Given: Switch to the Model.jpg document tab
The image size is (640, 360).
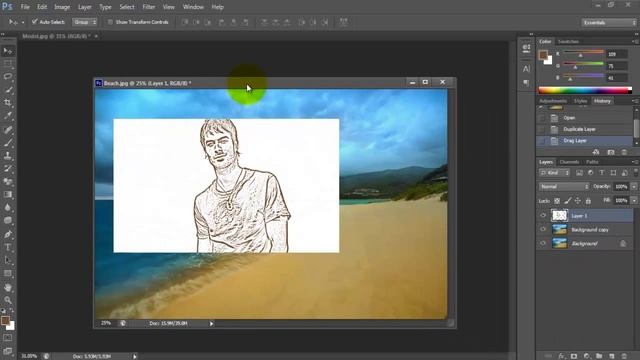Looking at the screenshot, I should pos(56,36).
